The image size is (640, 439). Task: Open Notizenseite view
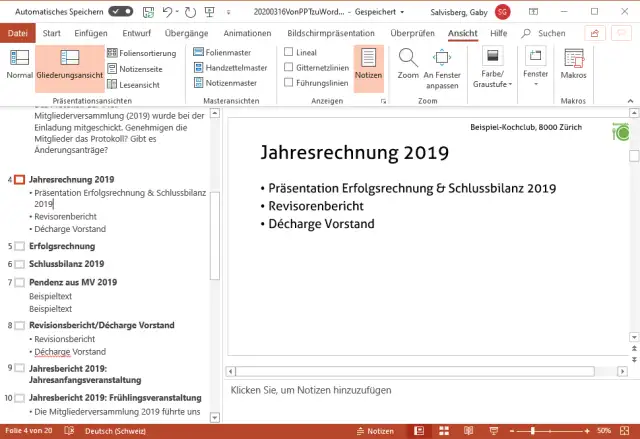point(135,69)
